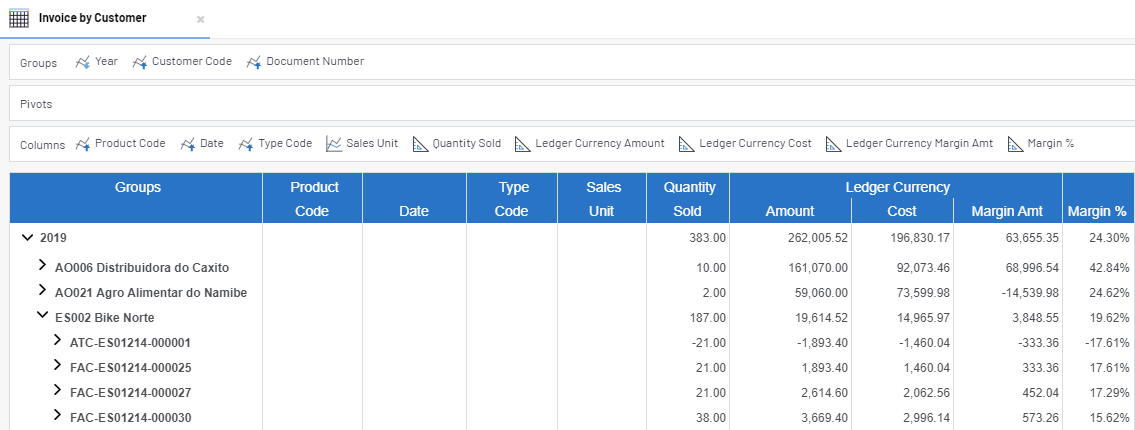This screenshot has width=1135, height=430.
Task: Click the Ledger Currency Amount icon
Action: (522, 144)
